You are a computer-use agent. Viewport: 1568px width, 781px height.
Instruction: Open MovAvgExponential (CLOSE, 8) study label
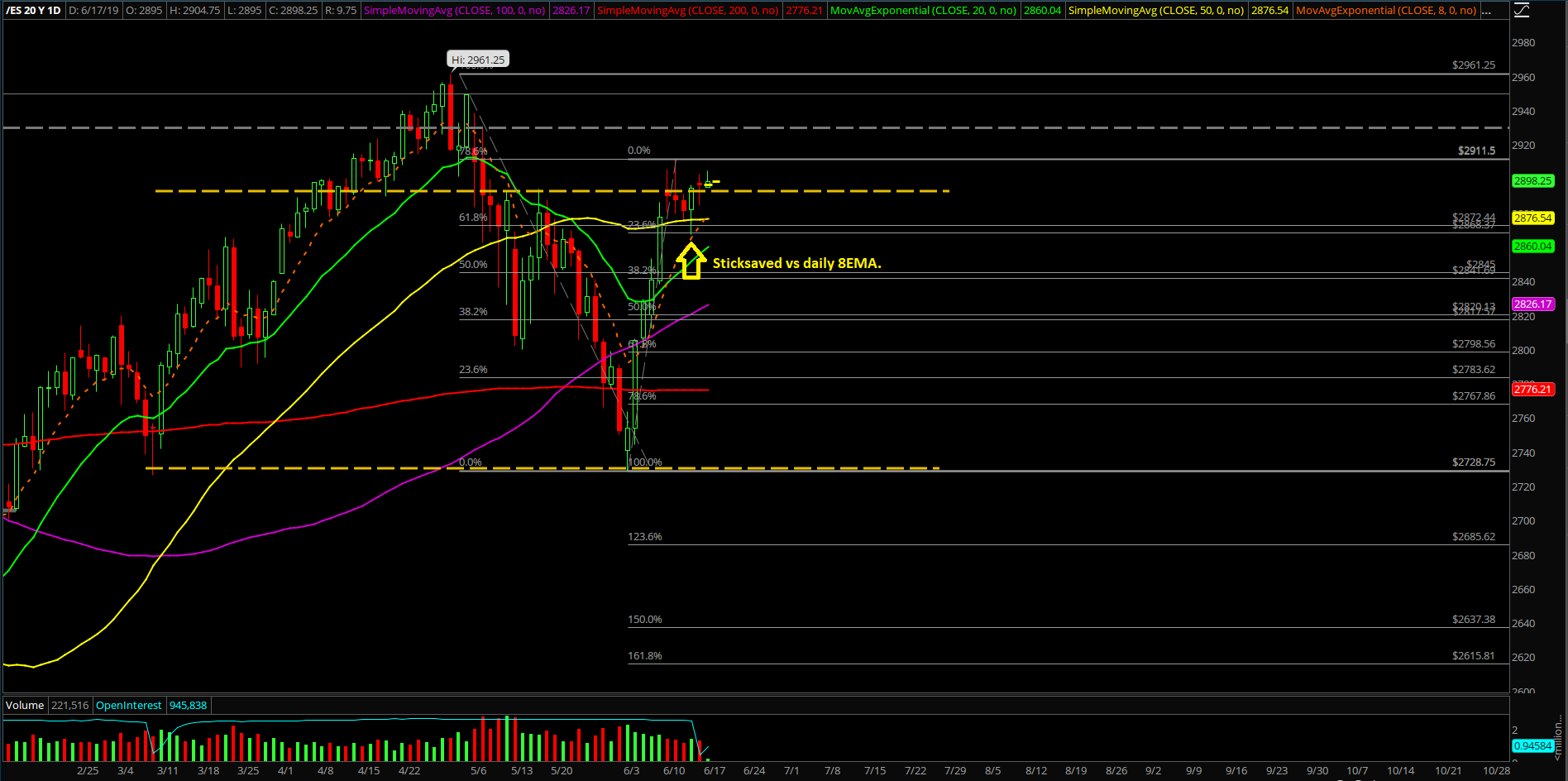(1385, 11)
